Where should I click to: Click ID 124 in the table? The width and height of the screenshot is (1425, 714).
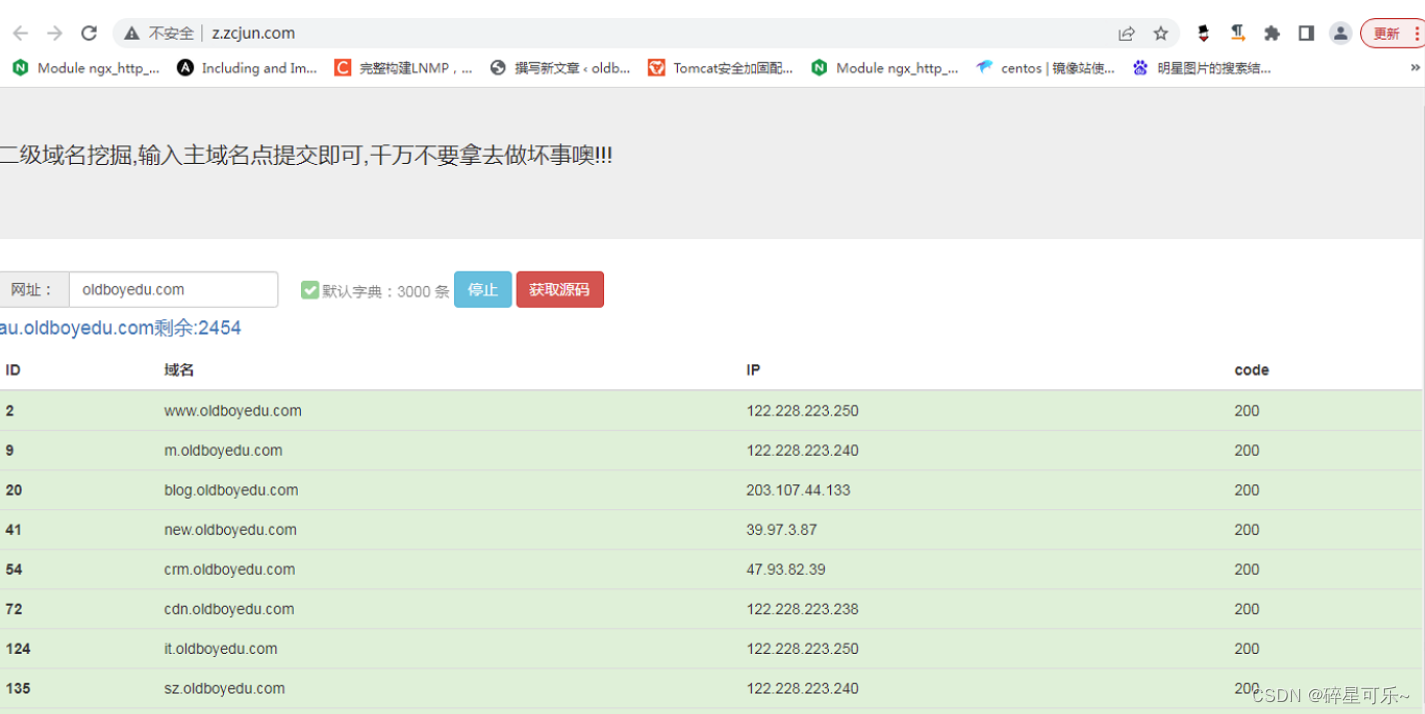pyautogui.click(x=18, y=649)
